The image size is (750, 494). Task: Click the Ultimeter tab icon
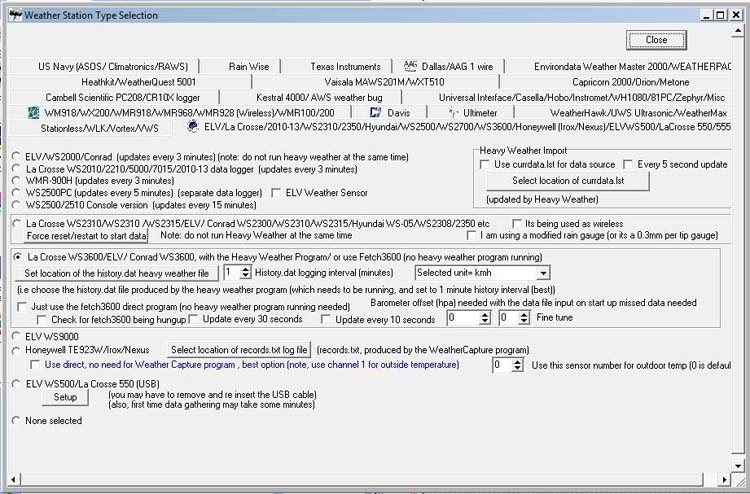point(453,112)
